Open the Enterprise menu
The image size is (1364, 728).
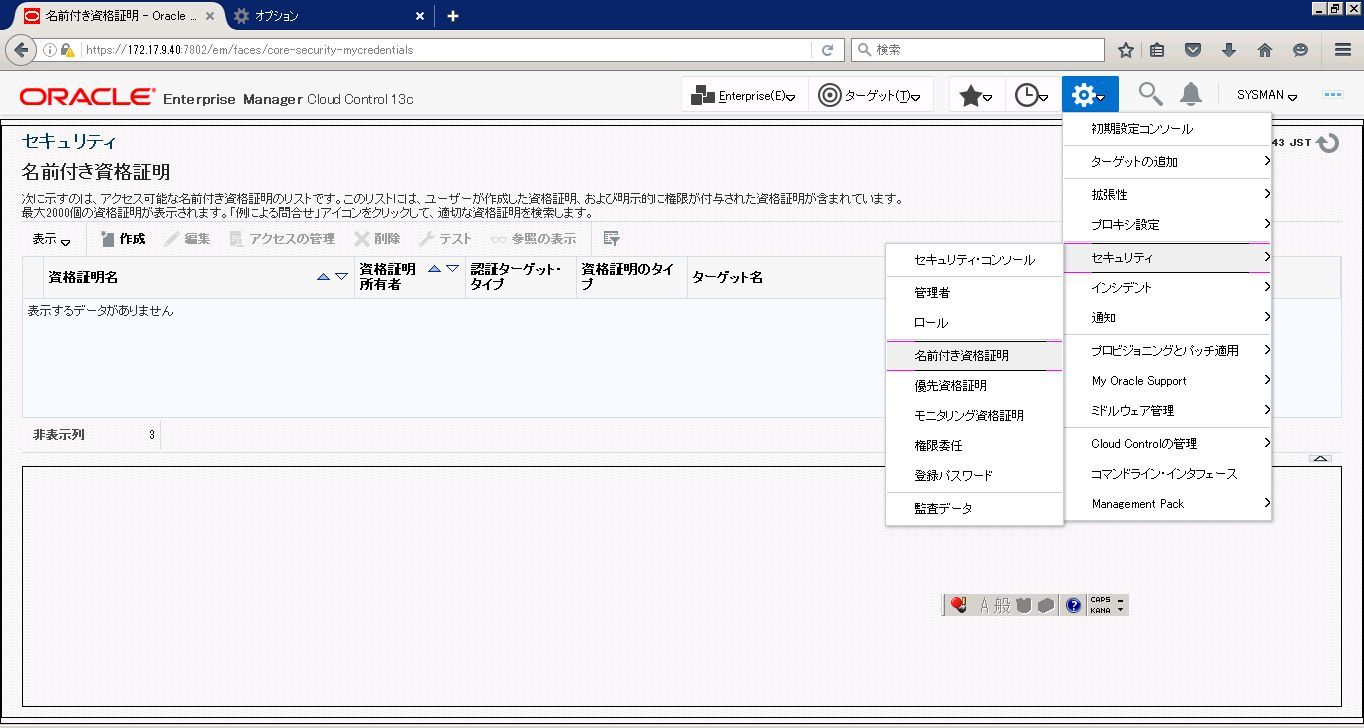pos(743,95)
